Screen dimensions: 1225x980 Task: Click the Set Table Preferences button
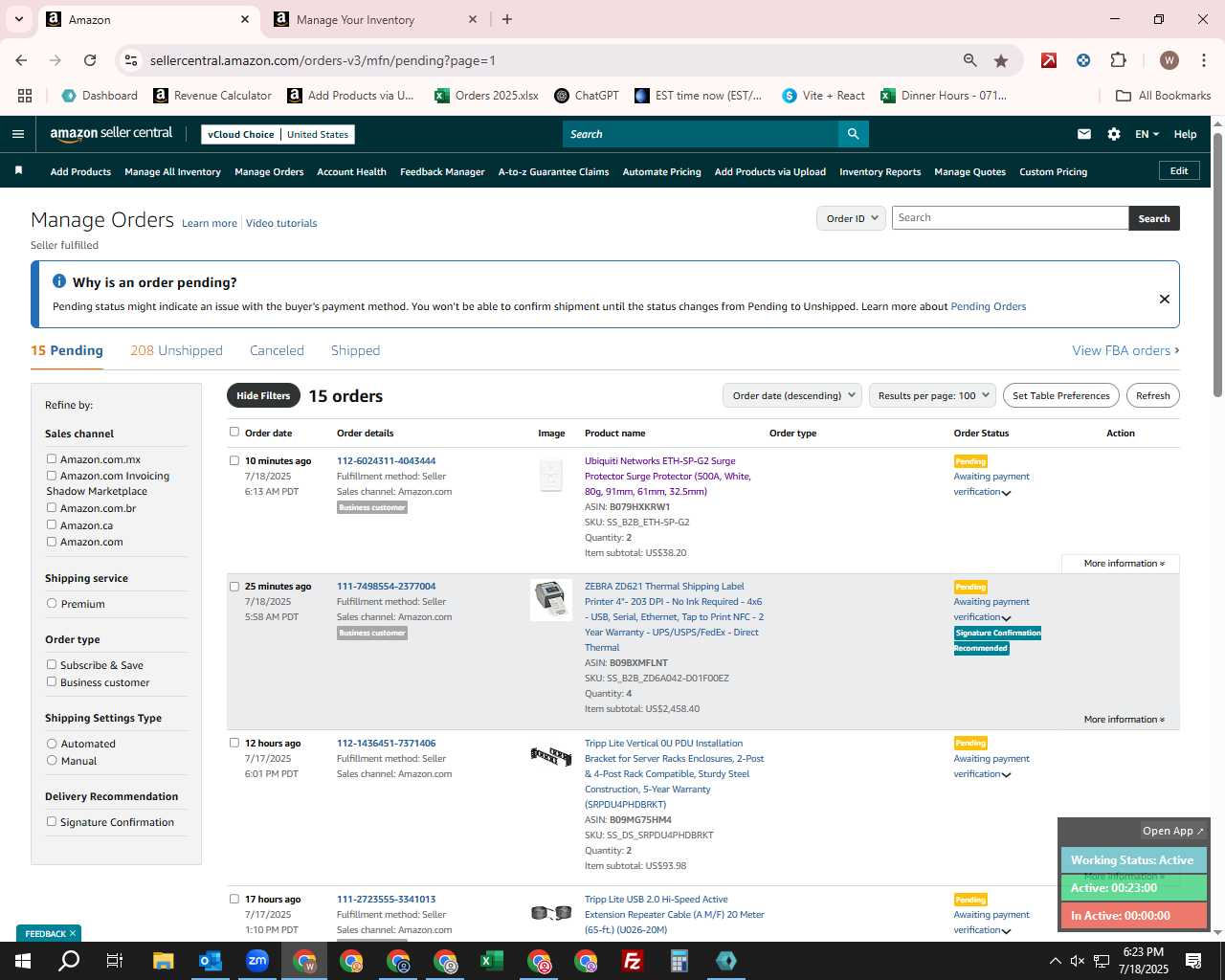pyautogui.click(x=1060, y=395)
